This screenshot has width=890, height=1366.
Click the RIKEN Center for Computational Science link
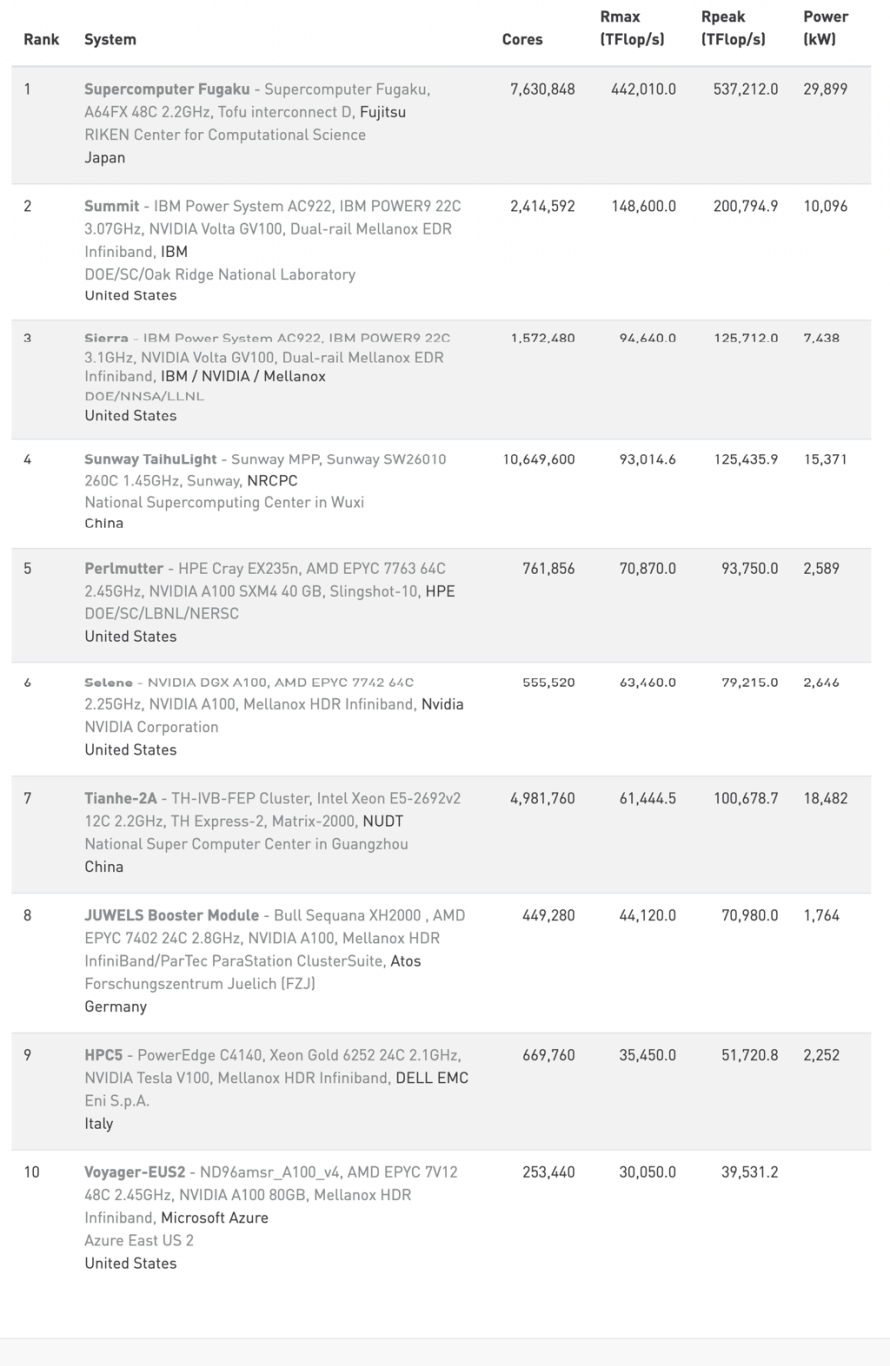tap(225, 135)
